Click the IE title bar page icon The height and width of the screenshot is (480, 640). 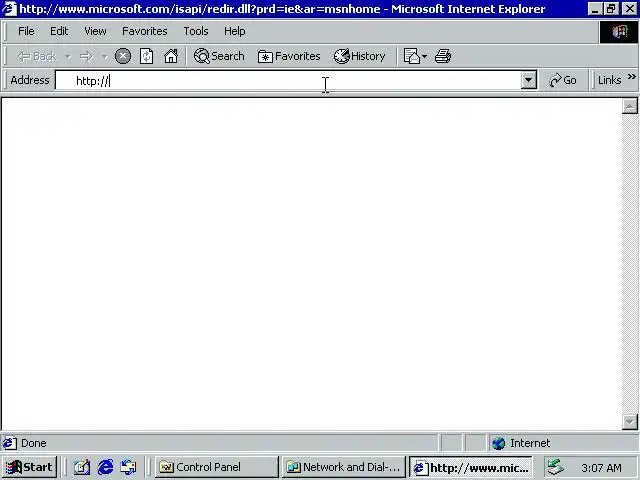9,9
